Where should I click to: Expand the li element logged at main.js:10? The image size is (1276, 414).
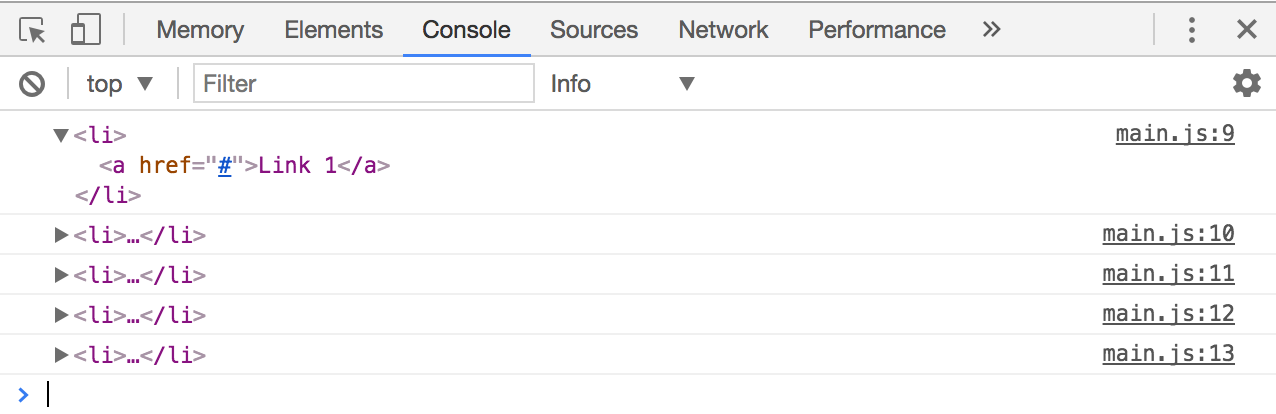click(x=61, y=236)
